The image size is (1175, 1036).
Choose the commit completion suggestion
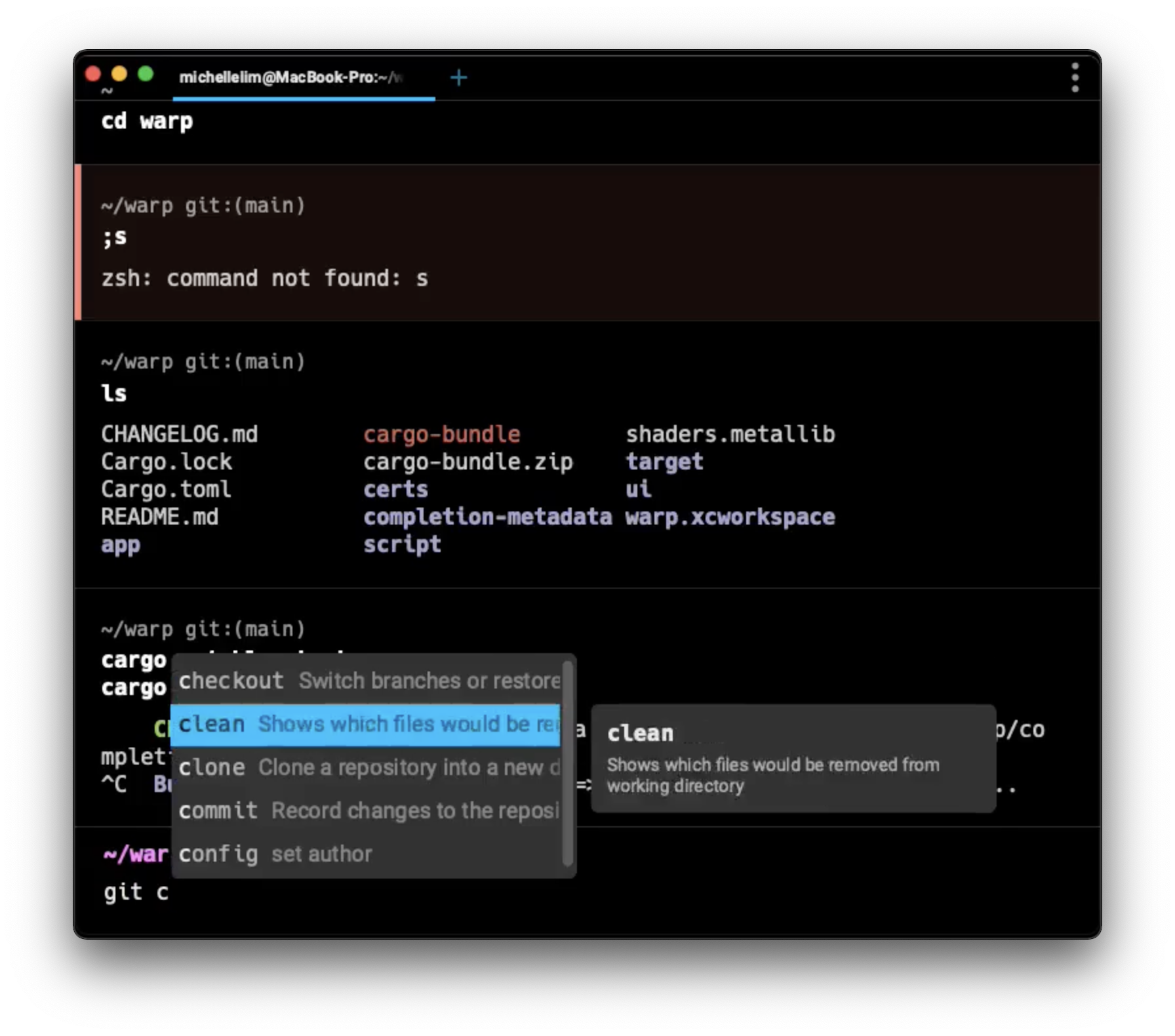[x=367, y=811]
